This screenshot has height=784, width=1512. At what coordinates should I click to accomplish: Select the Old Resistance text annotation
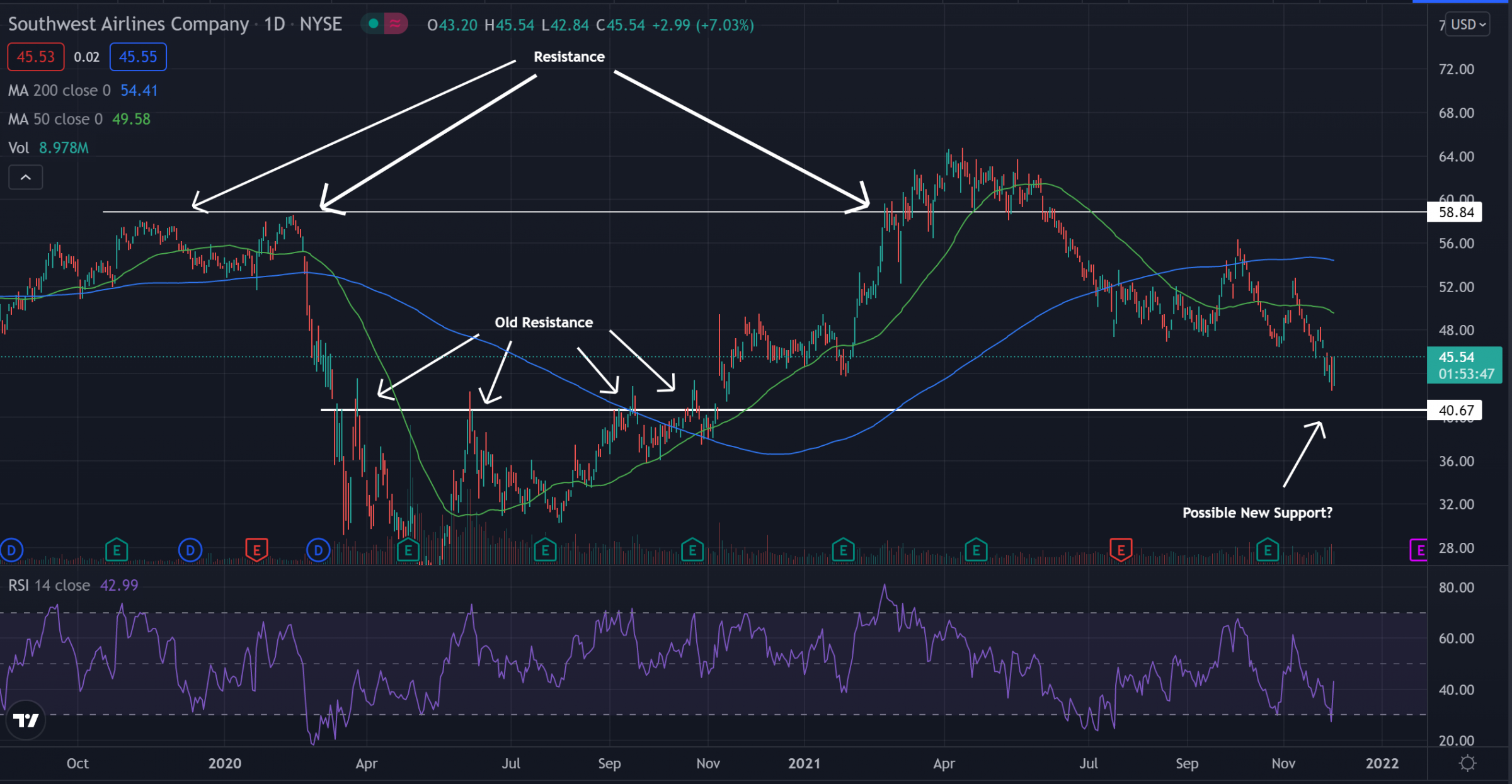coord(544,322)
